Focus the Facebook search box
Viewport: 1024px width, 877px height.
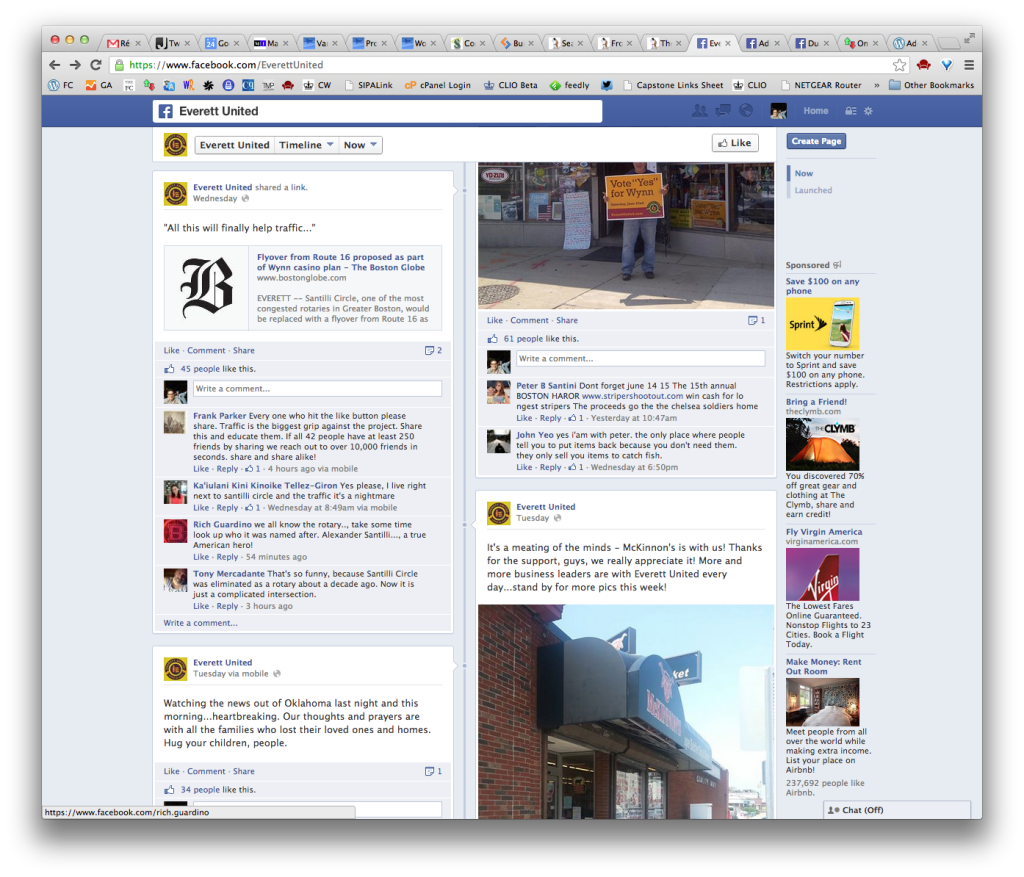[377, 111]
